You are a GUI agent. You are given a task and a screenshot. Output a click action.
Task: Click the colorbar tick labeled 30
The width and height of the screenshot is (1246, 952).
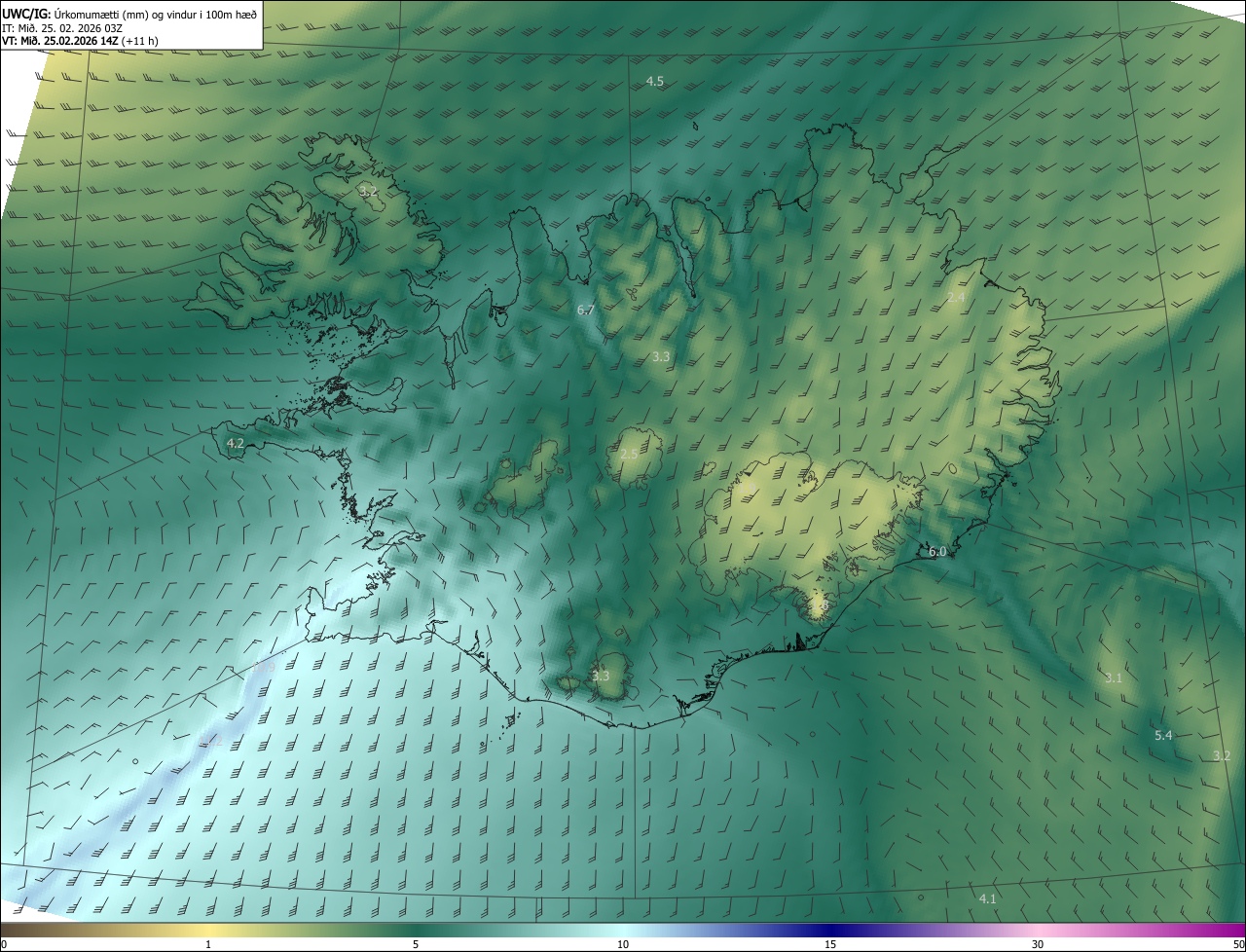click(1038, 945)
